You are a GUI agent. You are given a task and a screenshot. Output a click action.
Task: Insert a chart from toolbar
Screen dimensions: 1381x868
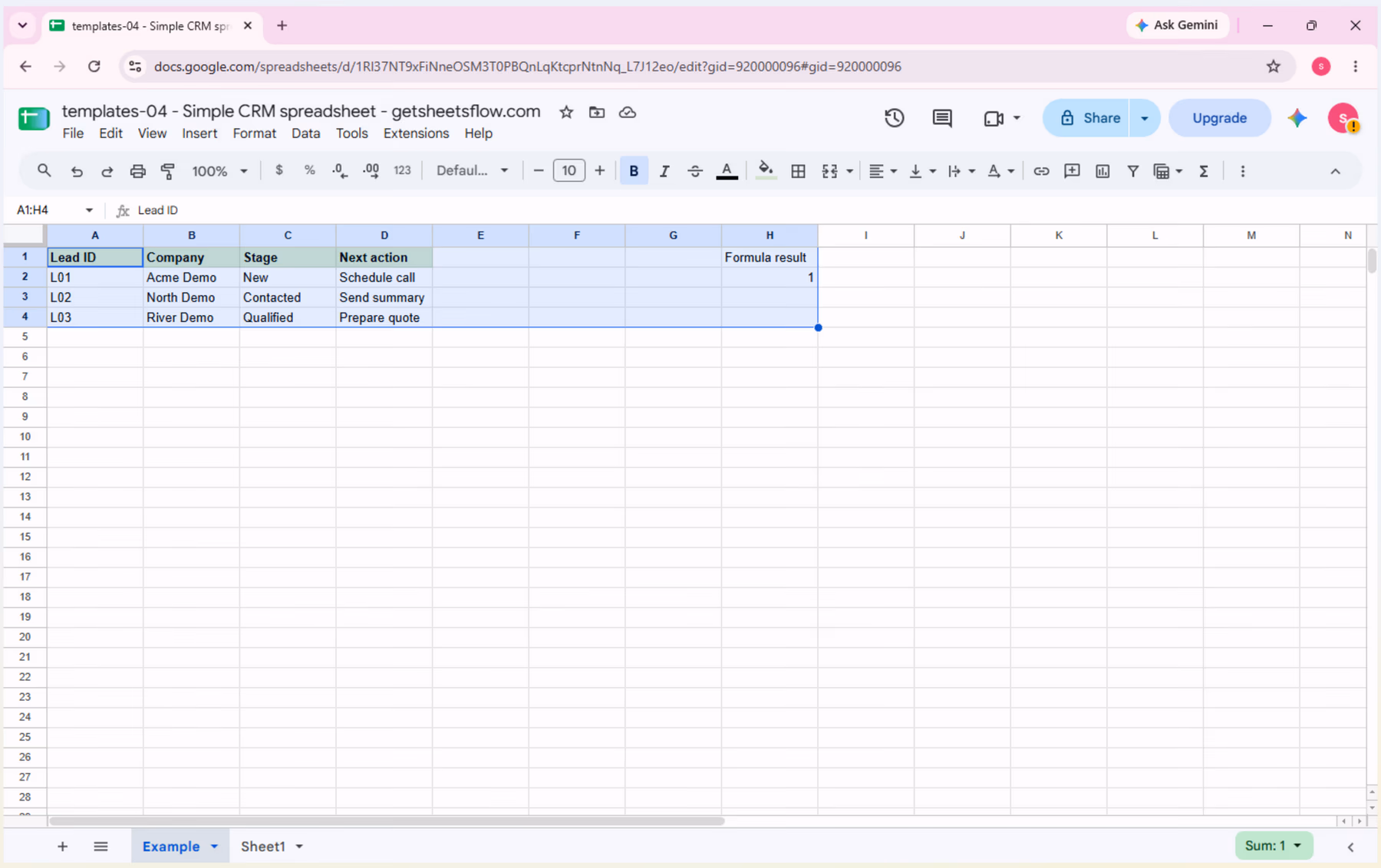(1102, 171)
